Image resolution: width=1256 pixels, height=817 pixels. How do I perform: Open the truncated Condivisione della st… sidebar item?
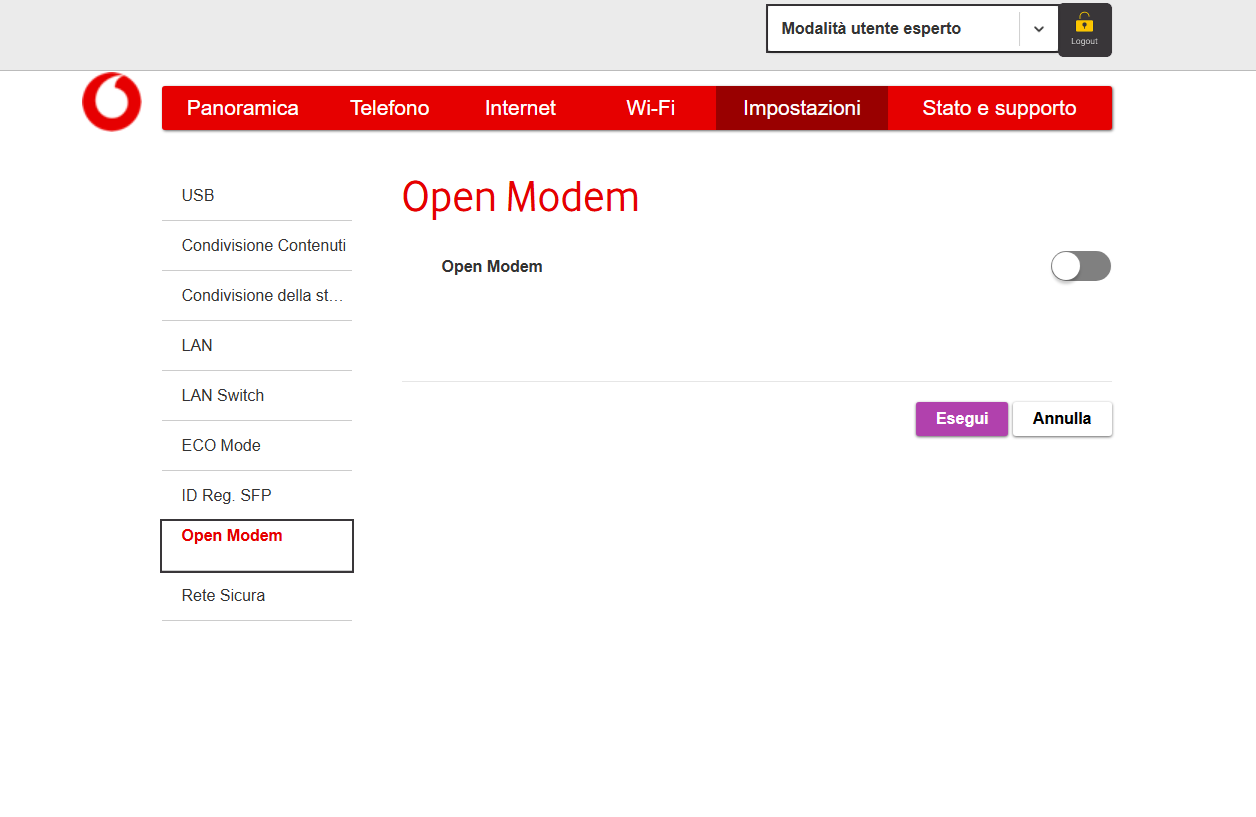point(257,296)
